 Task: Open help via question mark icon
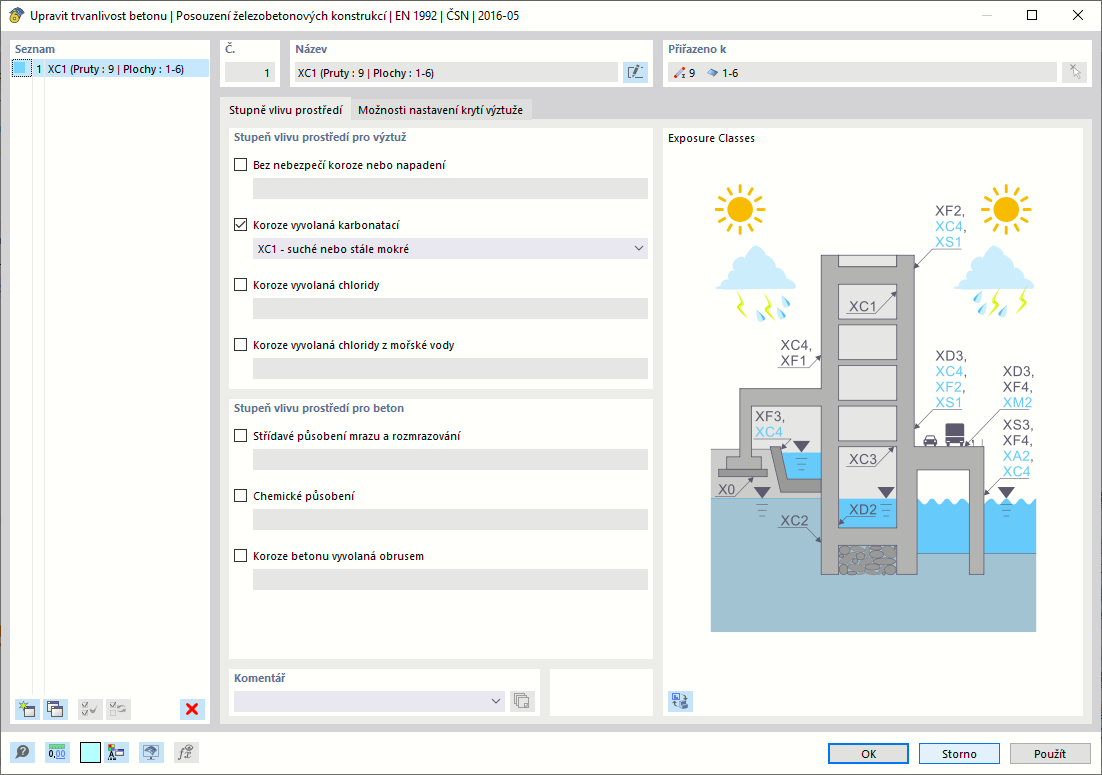click(22, 753)
